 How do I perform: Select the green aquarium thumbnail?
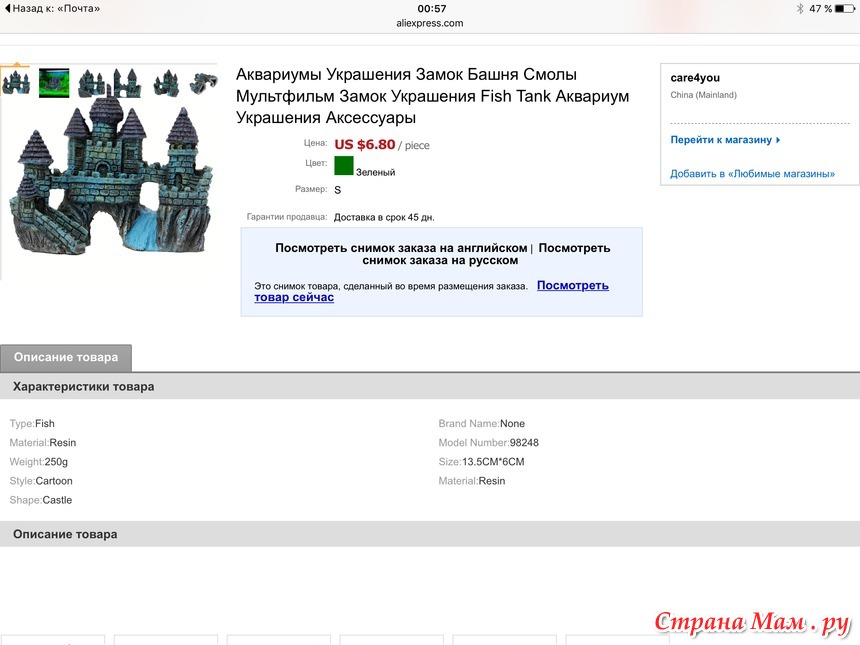point(54,83)
